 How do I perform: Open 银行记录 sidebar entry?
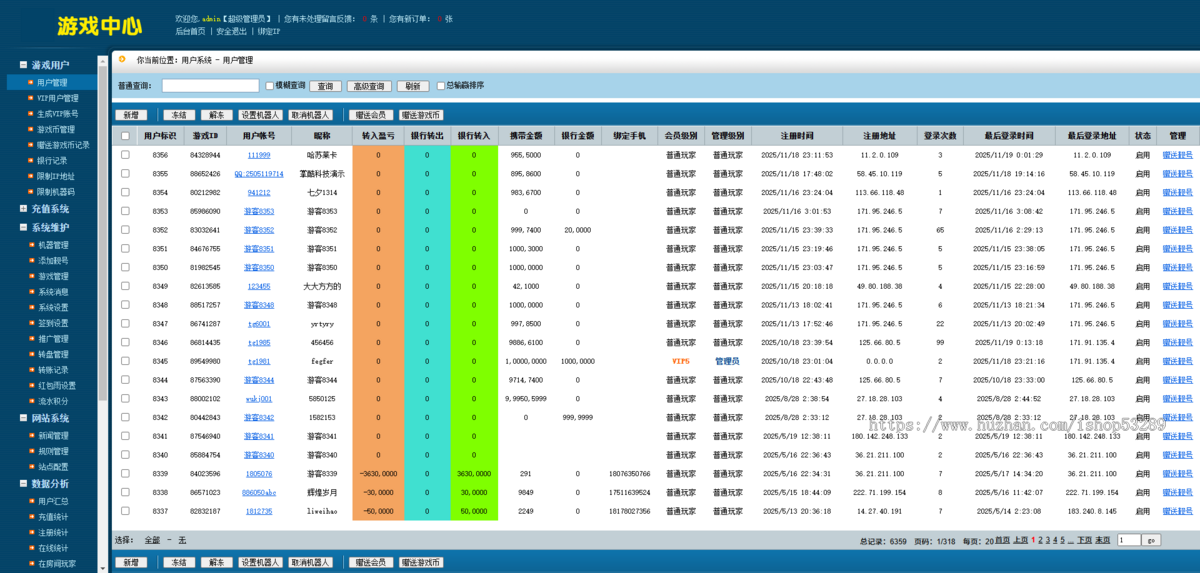(x=52, y=160)
